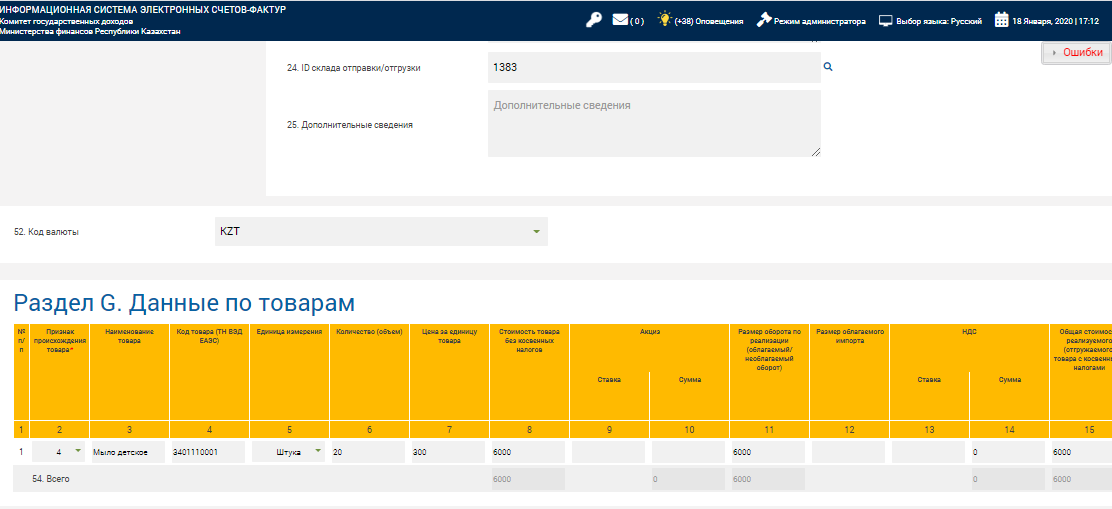Screen dimensions: 1112x509
Task: Click the excise rate field in row 1
Action: point(608,452)
